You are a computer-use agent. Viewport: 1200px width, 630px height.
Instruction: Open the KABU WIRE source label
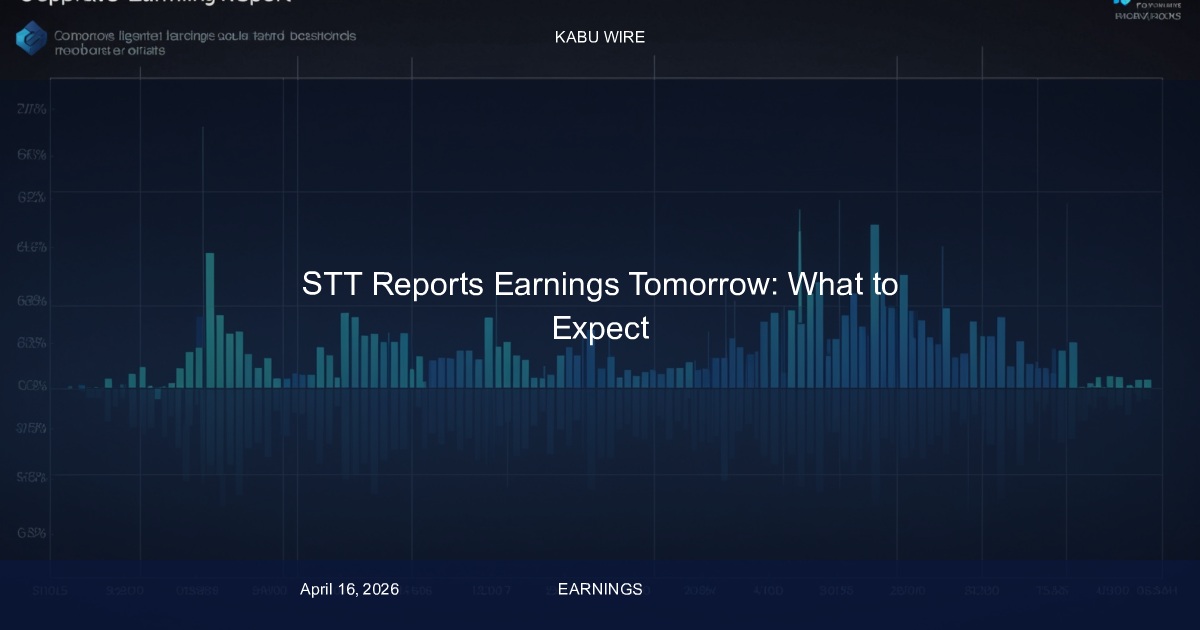pyautogui.click(x=599, y=37)
